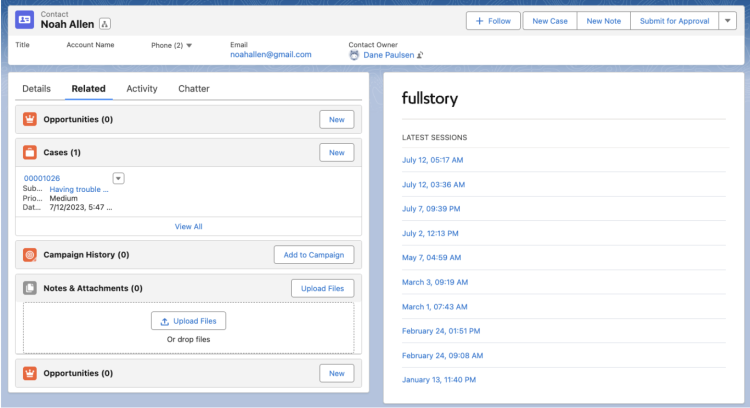Viewport: 750px width, 408px height.
Task: Open session March 3, 09:19 AM
Action: [435, 282]
